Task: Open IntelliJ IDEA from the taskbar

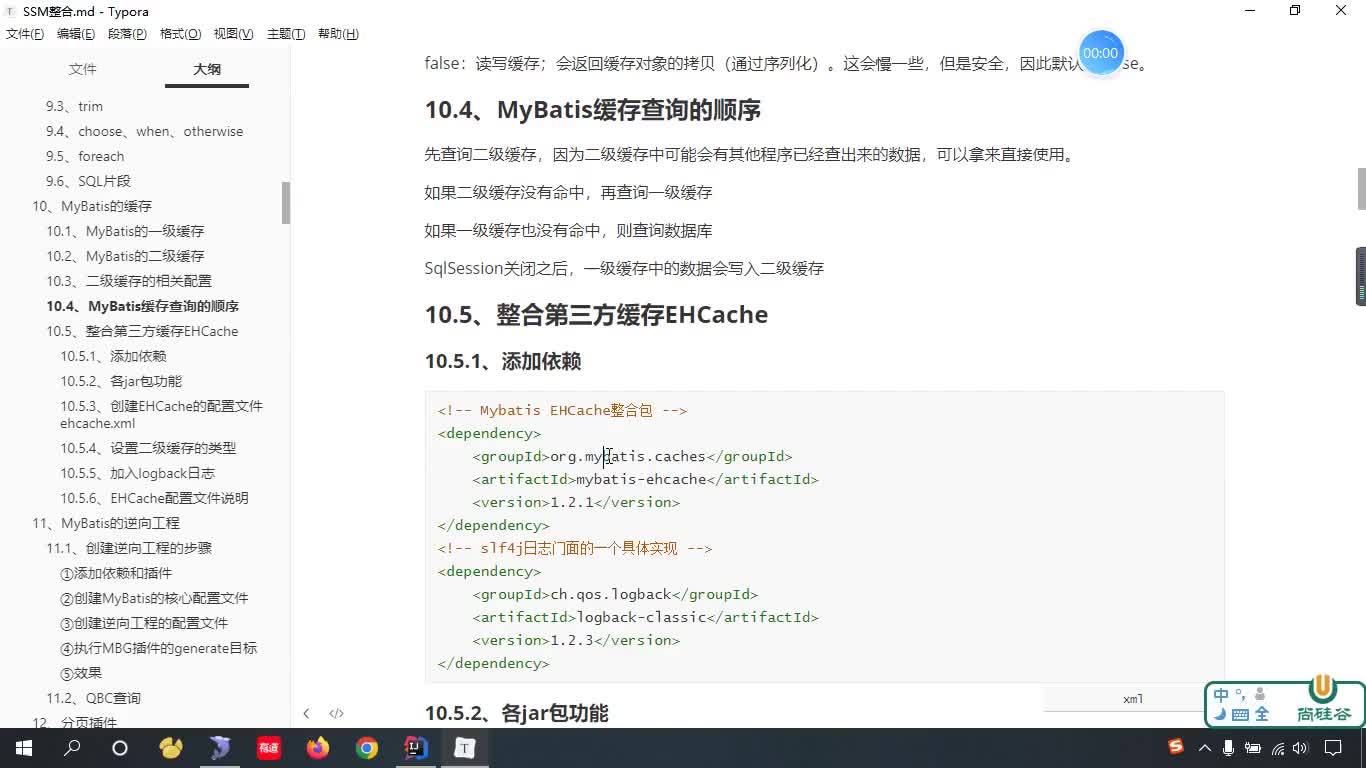Action: click(416, 748)
